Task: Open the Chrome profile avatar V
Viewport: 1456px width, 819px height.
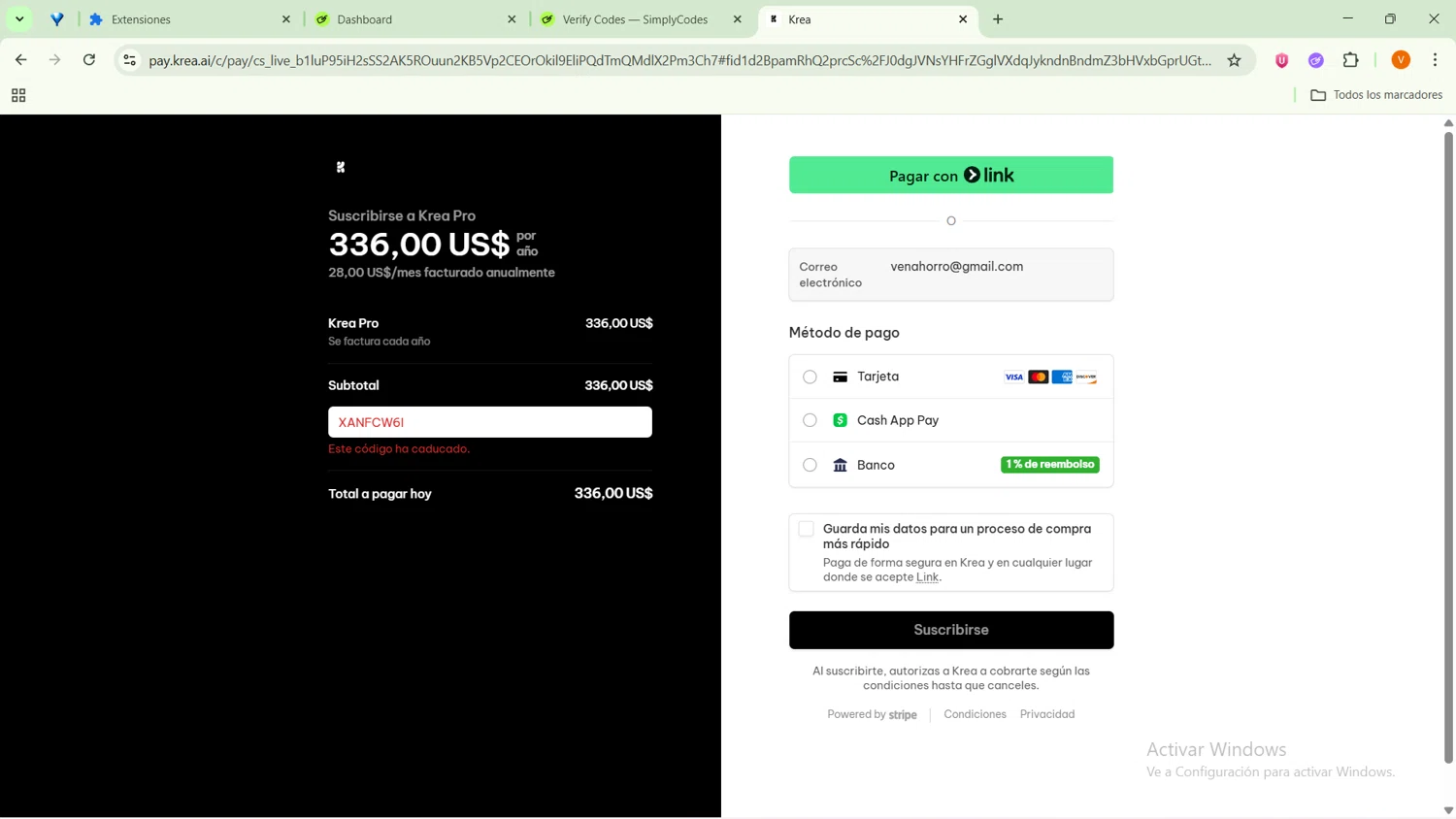Action: [1401, 60]
